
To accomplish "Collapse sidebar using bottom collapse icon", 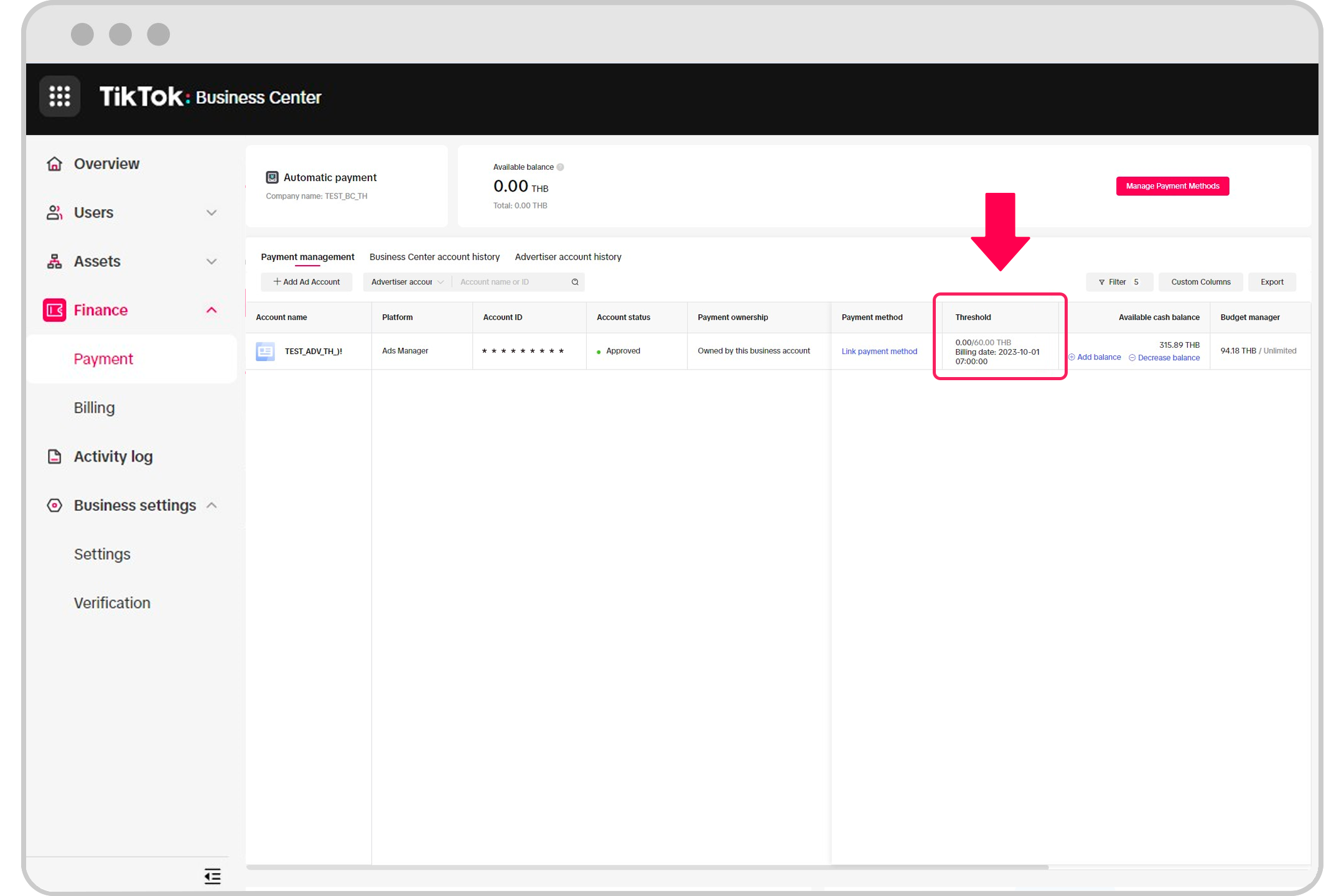I will coord(212,876).
